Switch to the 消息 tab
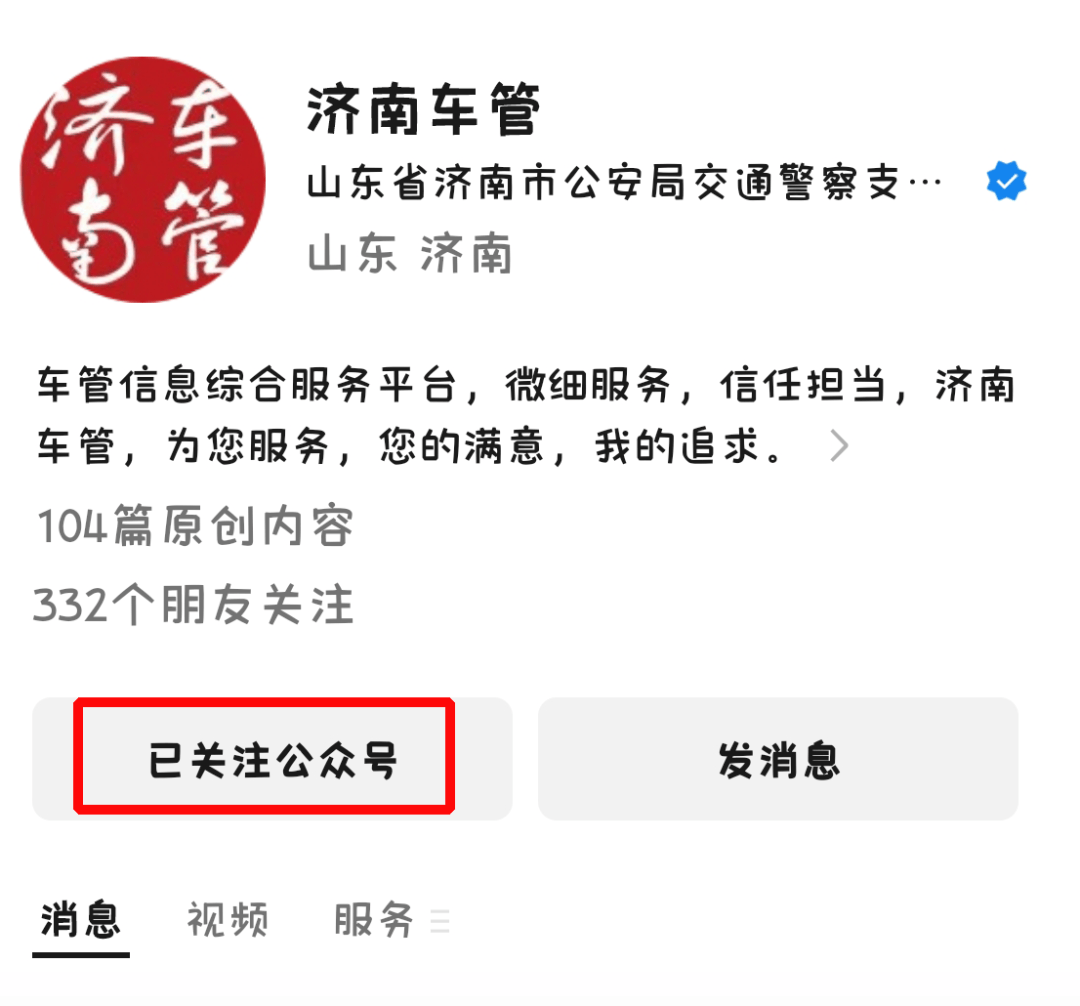1080x1006 pixels. point(81,919)
